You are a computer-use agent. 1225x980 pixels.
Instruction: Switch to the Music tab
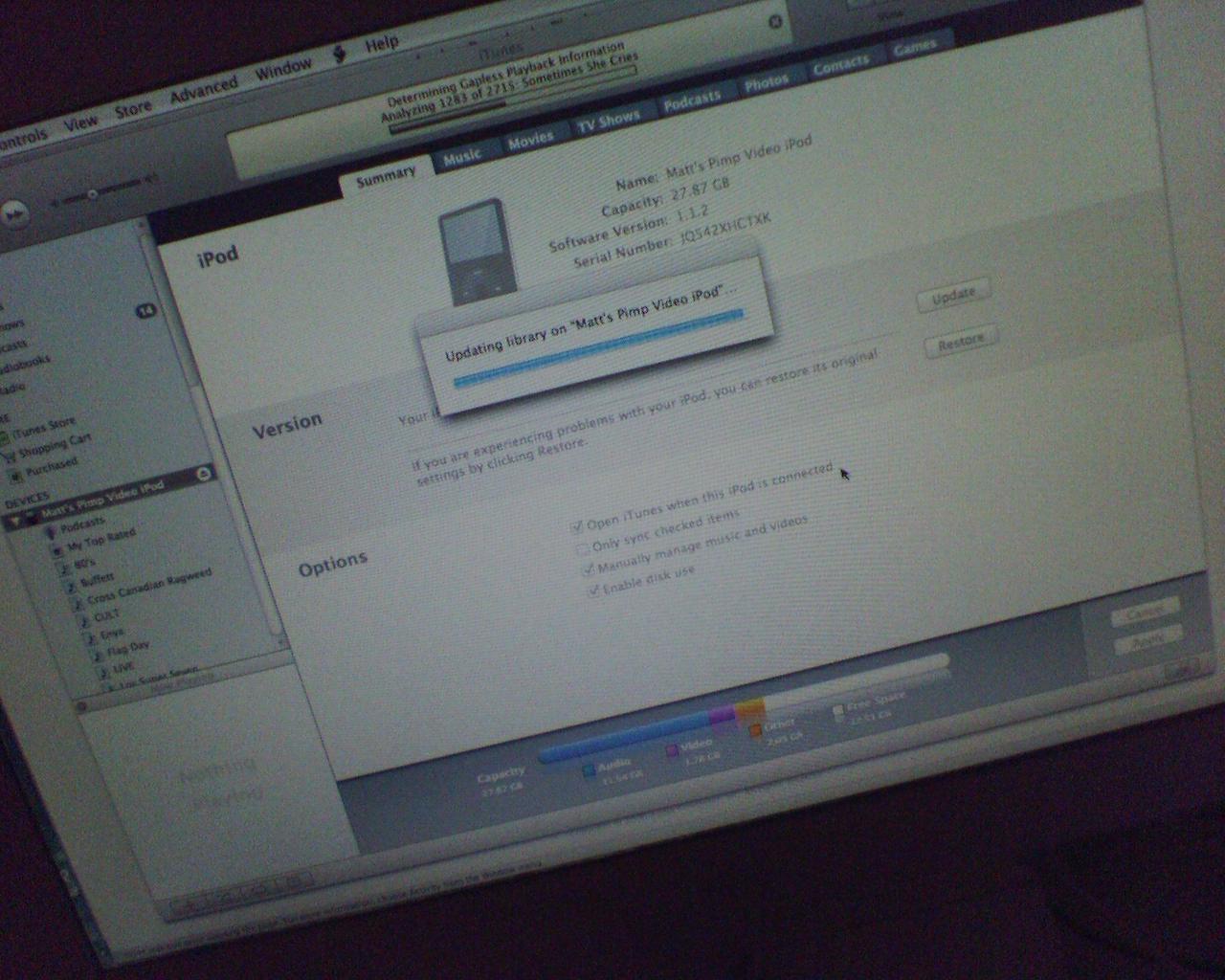pyautogui.click(x=462, y=156)
